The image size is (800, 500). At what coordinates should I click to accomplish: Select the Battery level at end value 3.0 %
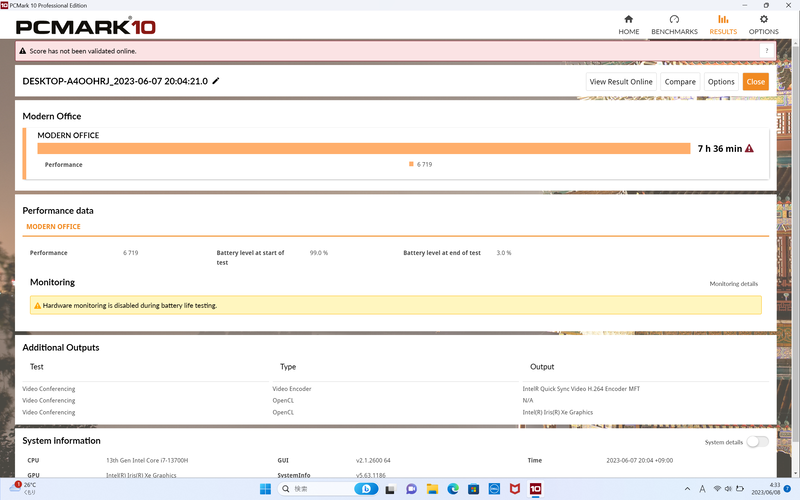pos(504,253)
